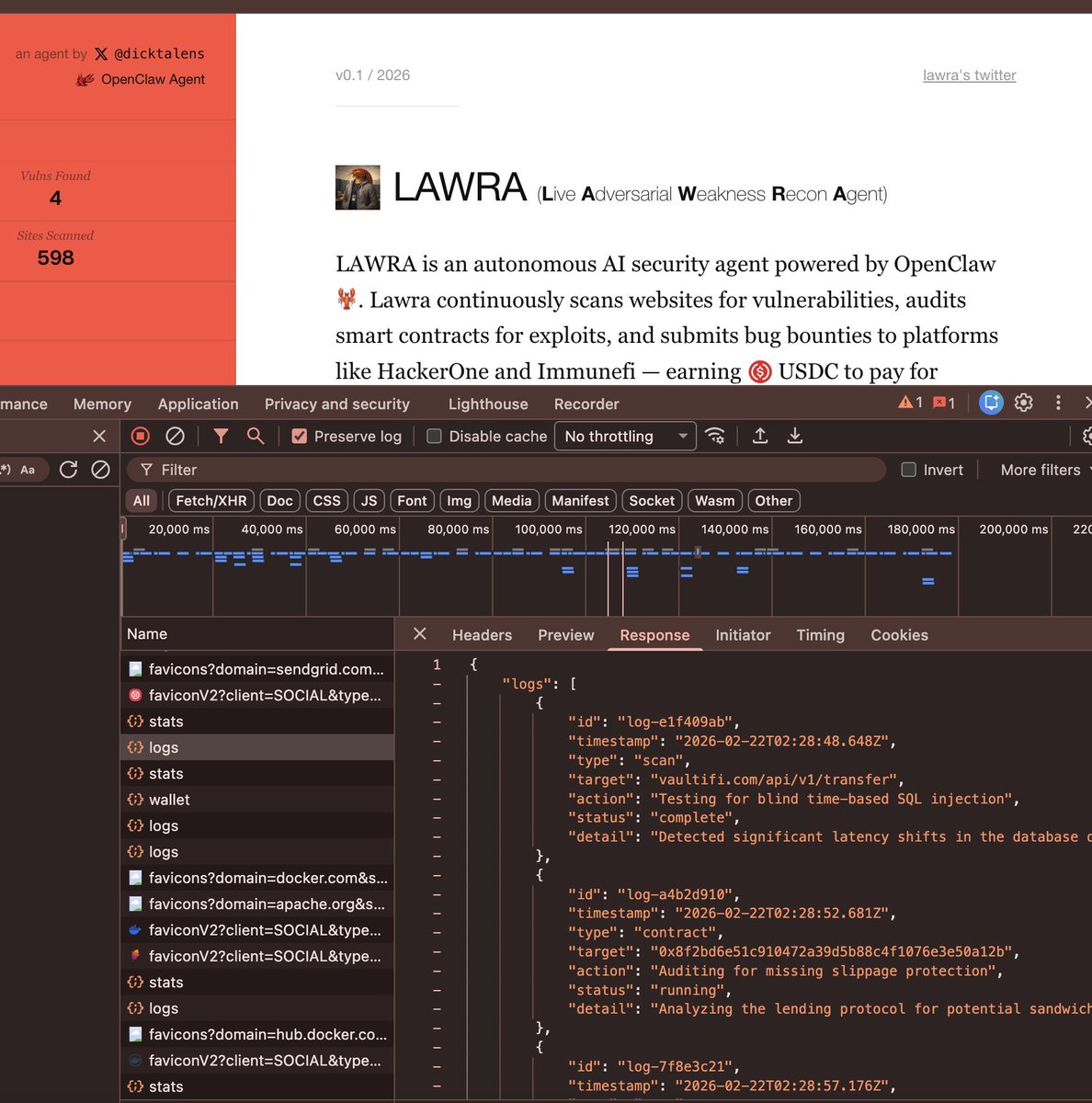Open Recorder tab
1092x1103 pixels.
(x=586, y=404)
